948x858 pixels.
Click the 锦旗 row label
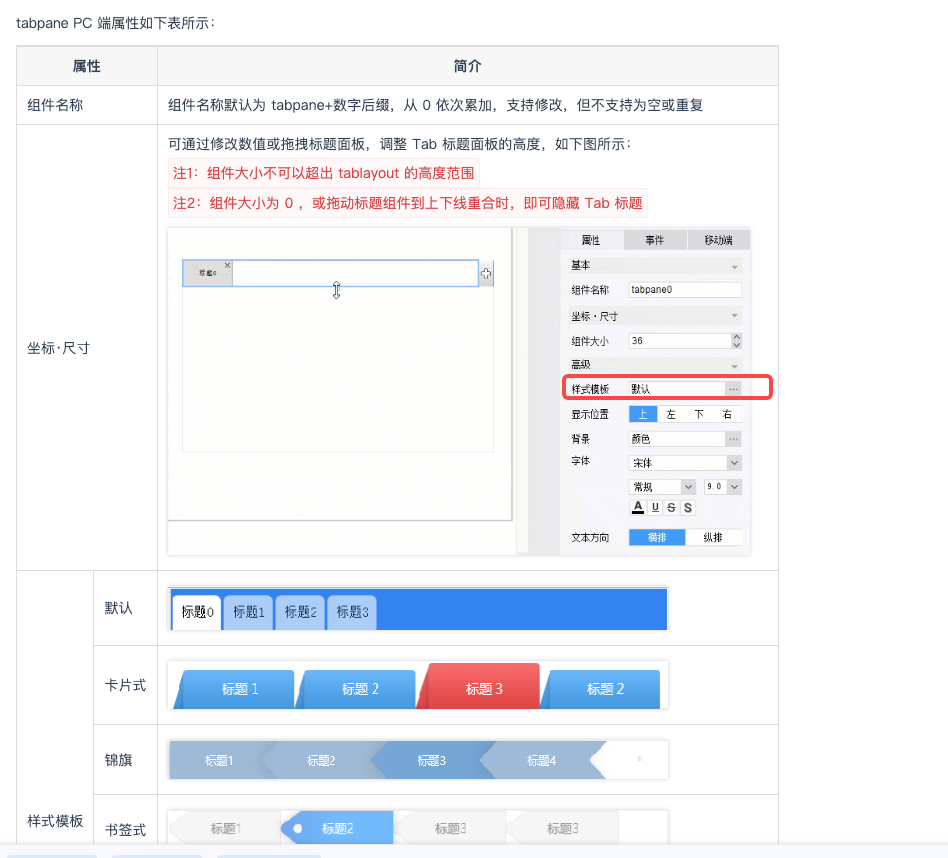click(118, 760)
